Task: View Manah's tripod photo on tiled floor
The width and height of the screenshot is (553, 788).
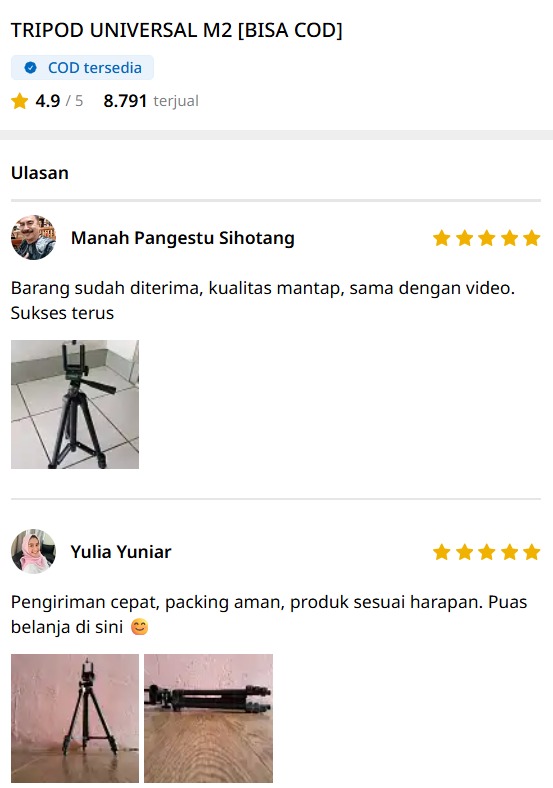Action: click(75, 405)
